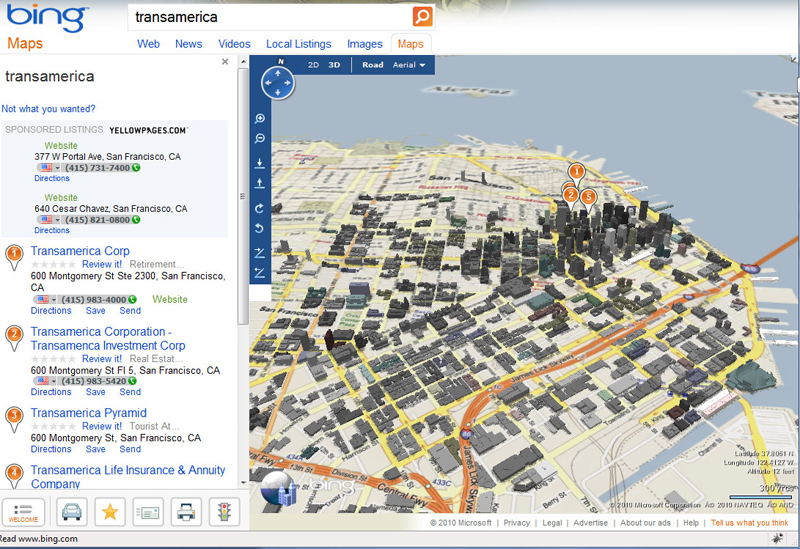This screenshot has width=800, height=549.
Task: Zoom in using the map magnifier plus
Action: pos(260,119)
